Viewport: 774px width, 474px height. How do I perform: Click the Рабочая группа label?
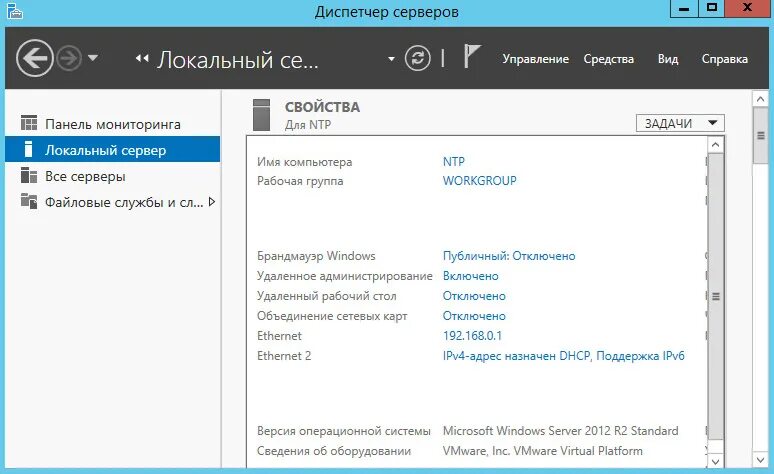[x=300, y=181]
